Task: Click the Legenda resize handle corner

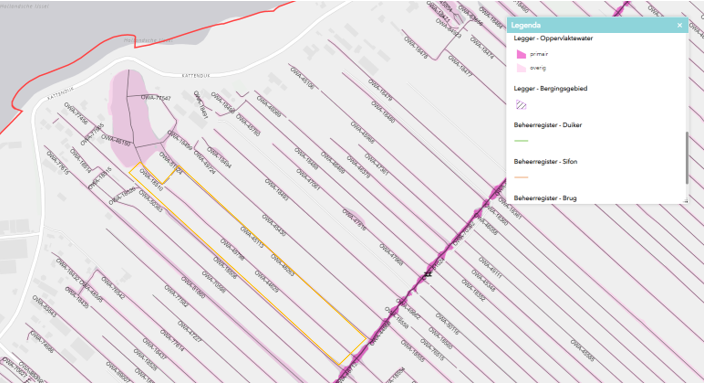Action: [x=685, y=201]
